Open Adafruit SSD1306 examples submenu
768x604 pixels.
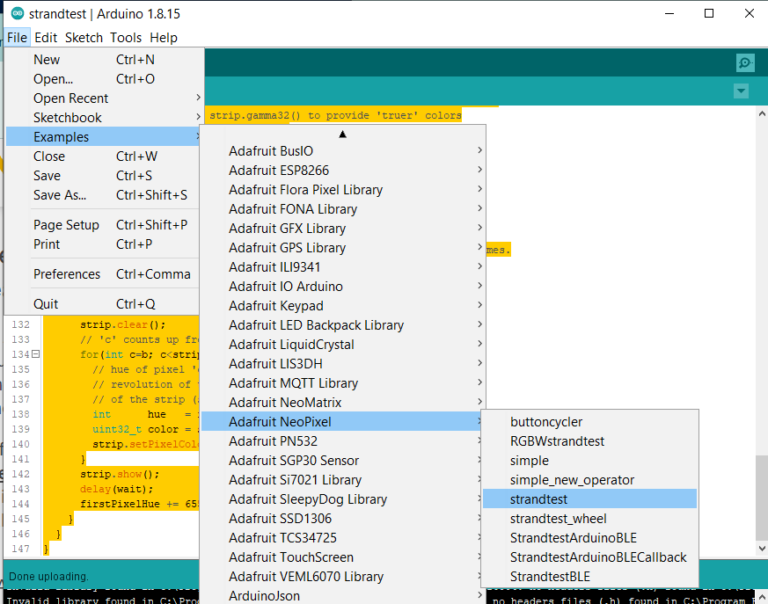click(x=341, y=518)
